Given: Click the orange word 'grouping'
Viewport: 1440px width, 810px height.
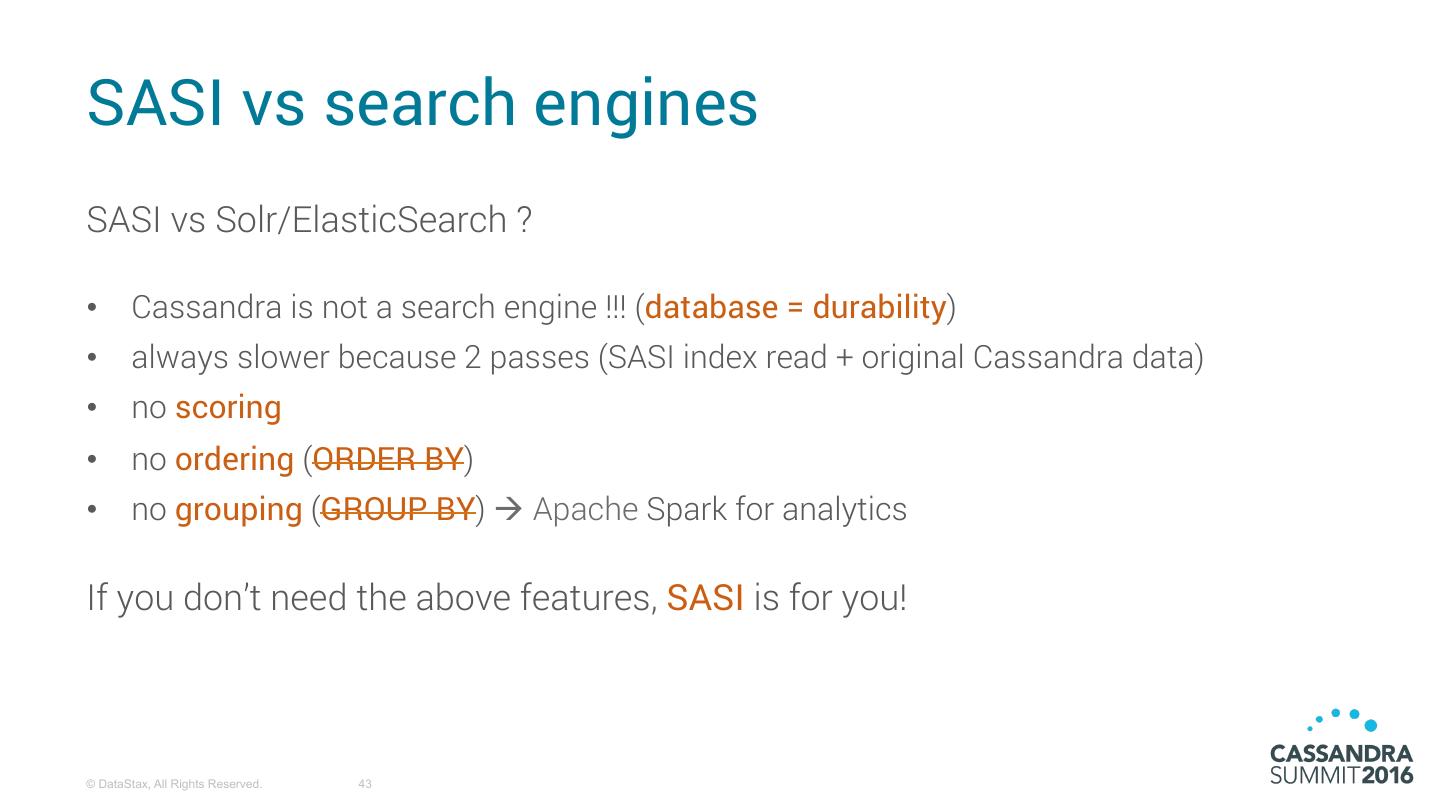Looking at the screenshot, I should [238, 510].
